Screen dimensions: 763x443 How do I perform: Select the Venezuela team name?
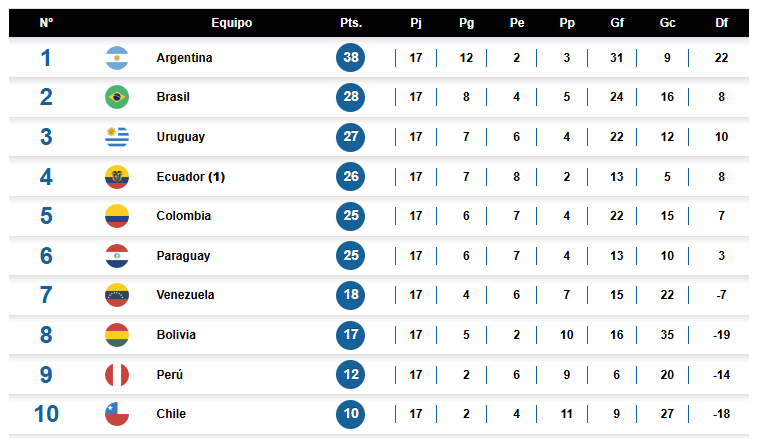pyautogui.click(x=185, y=295)
